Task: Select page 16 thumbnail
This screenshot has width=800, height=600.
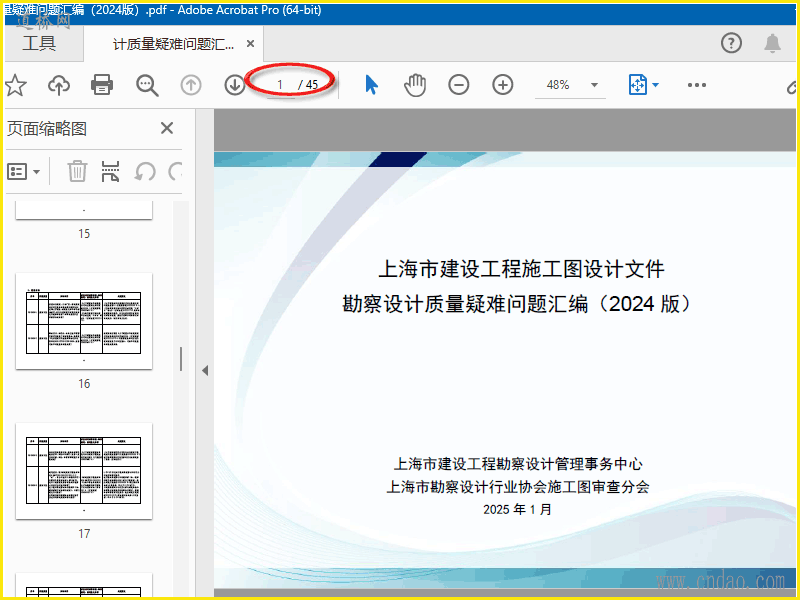Action: [x=84, y=321]
